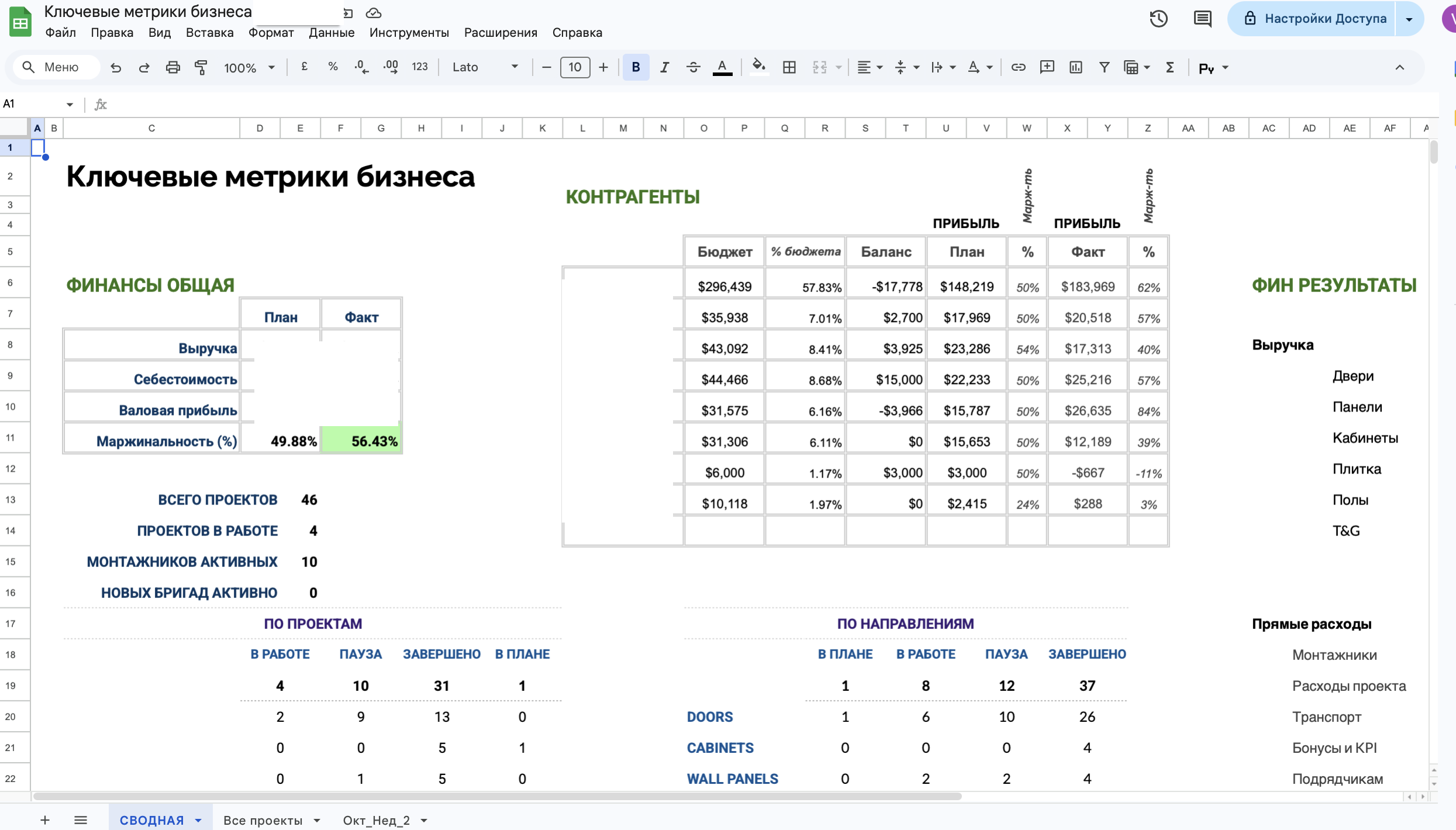
Task: Increase font size plus button
Action: point(603,67)
